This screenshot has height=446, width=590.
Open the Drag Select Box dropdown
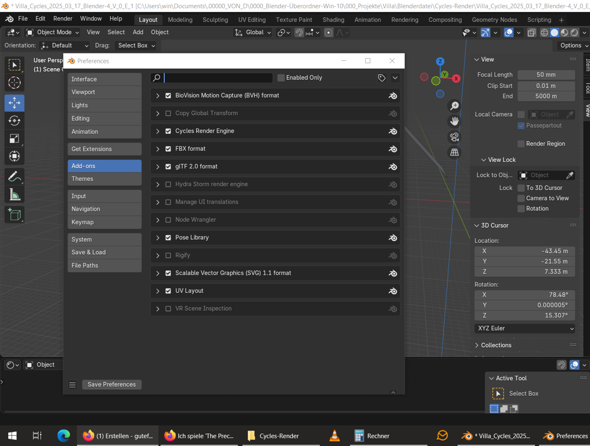point(135,46)
